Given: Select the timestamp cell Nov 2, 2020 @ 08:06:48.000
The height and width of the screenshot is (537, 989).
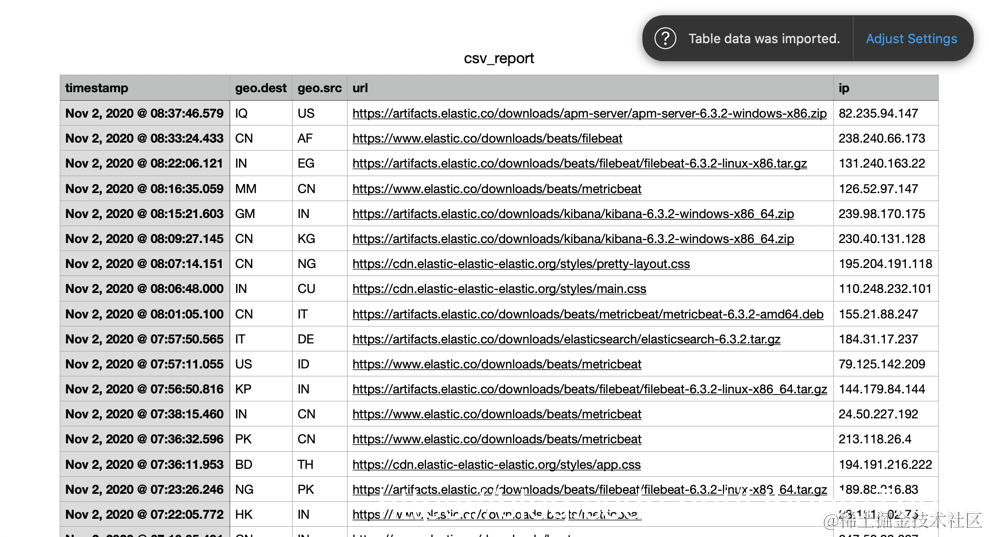Looking at the screenshot, I should coord(144,289).
